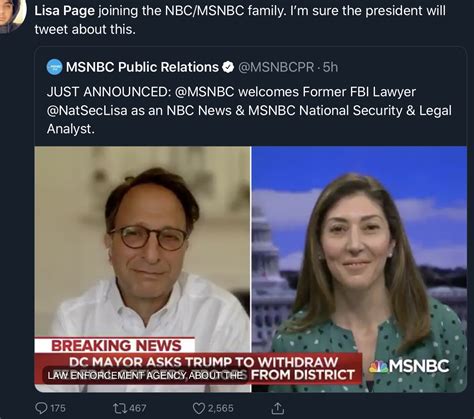Open the right video frame with woman in green
This screenshot has height=419, width=474.
(x=359, y=269)
